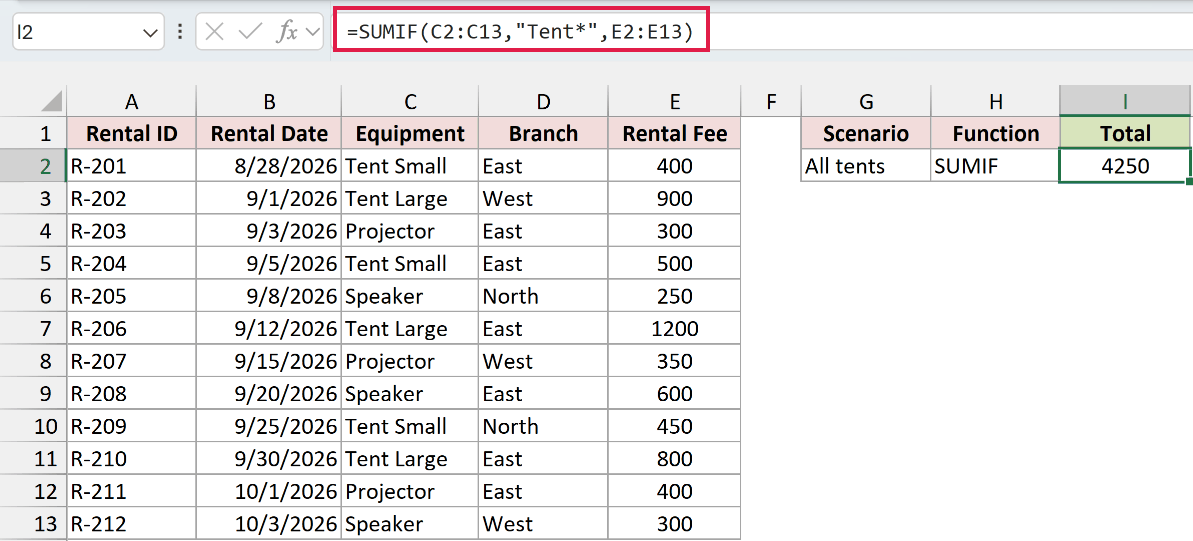Click Tent Small in row 2

[410, 166]
